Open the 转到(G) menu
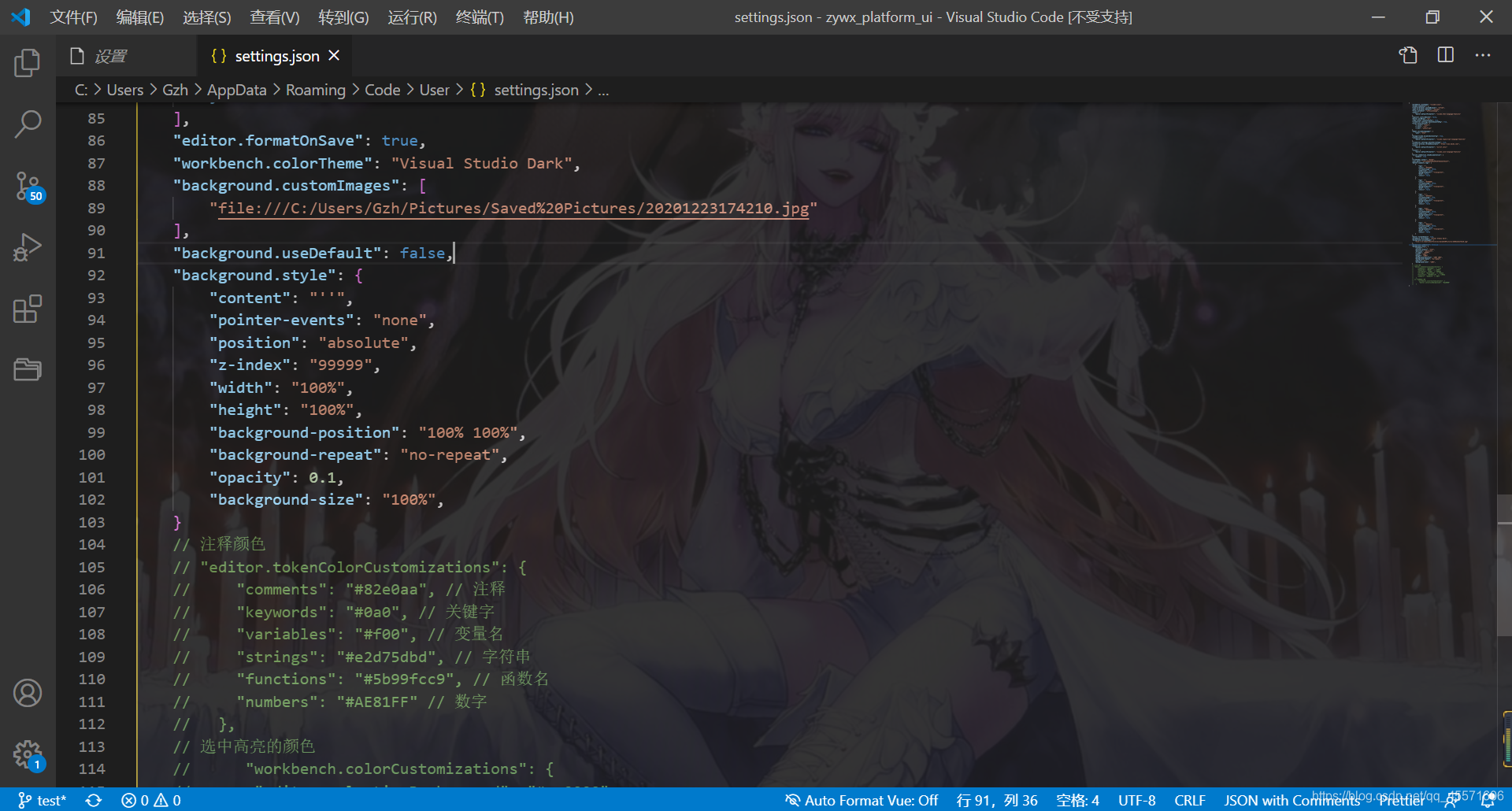Screen dimensions: 1512x811 click(x=343, y=17)
